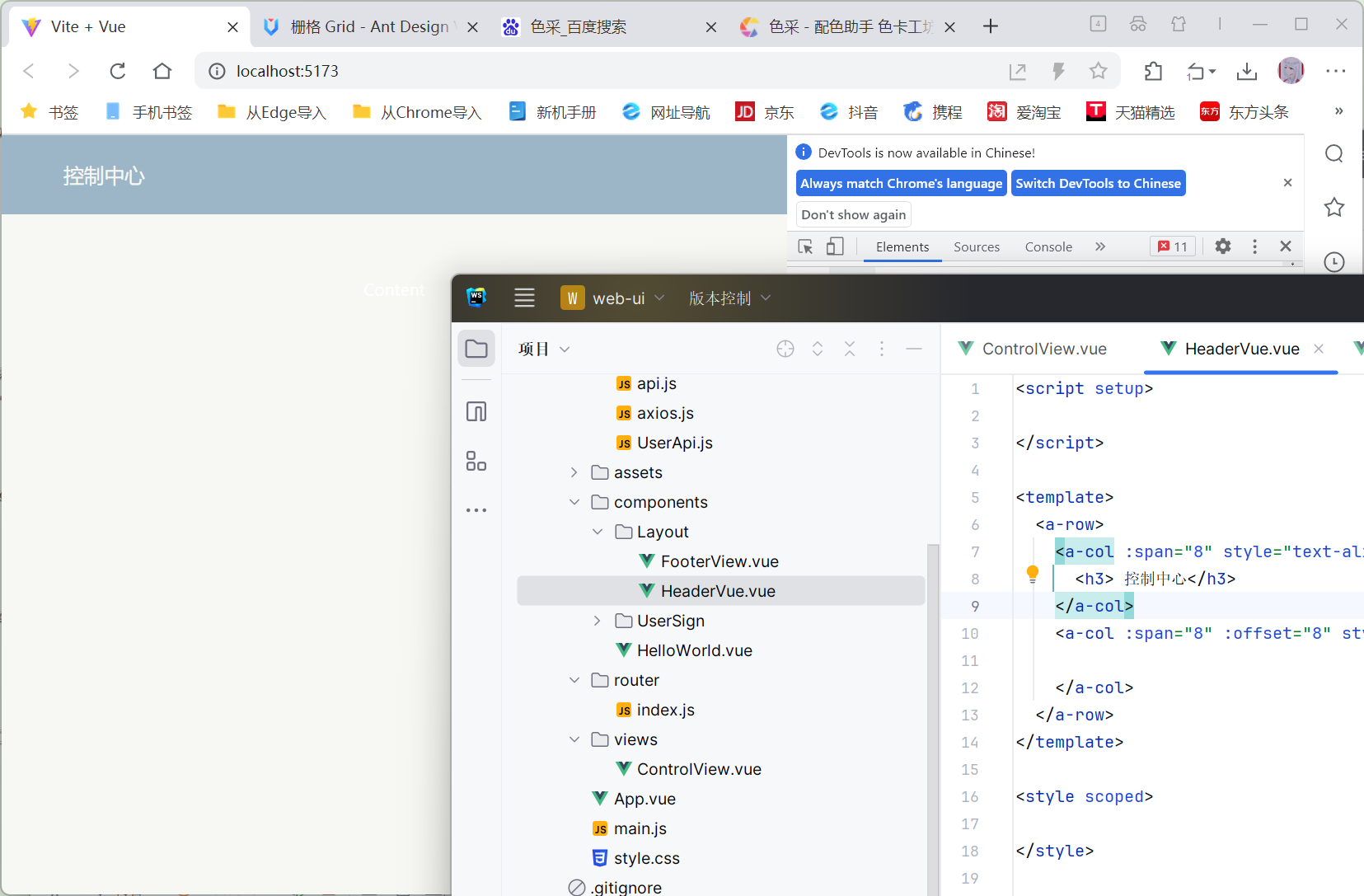The width and height of the screenshot is (1364, 896).
Task: Collapse the views folder
Action: (574, 739)
